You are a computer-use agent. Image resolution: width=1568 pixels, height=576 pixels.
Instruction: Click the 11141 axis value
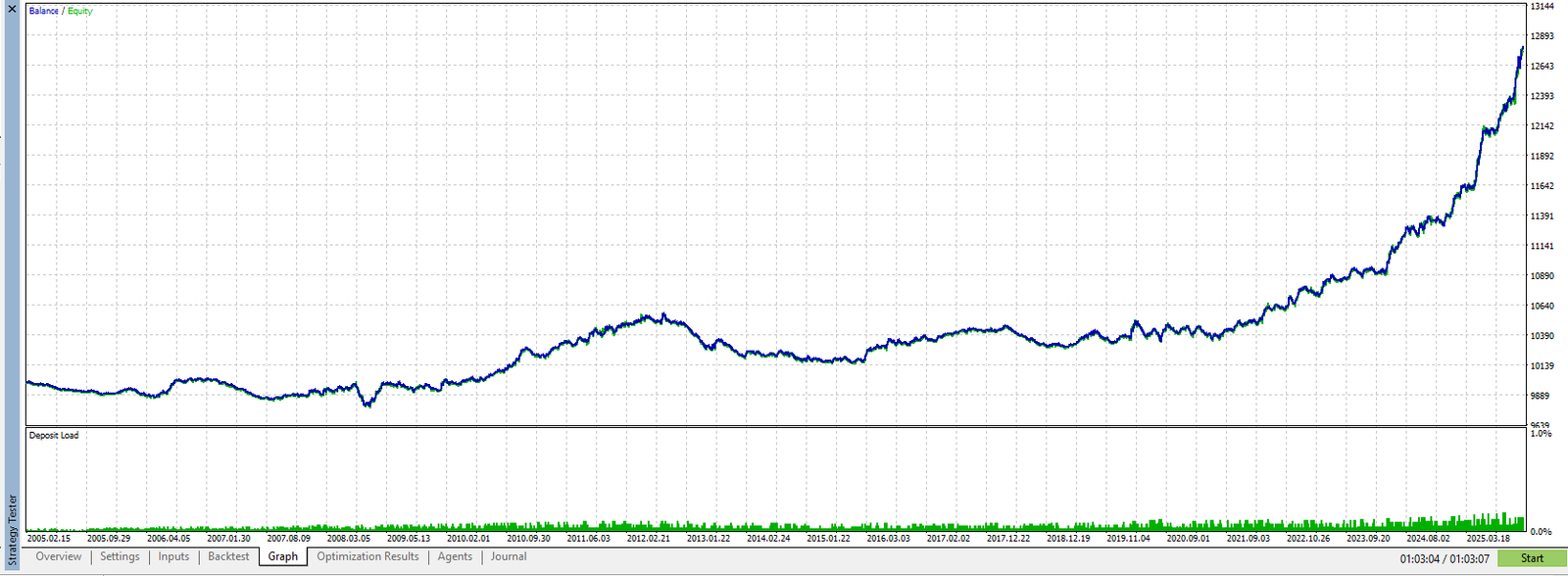(x=1543, y=246)
